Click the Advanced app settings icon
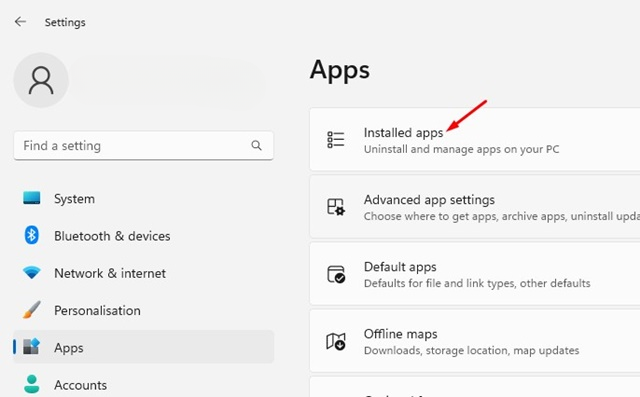This screenshot has width=640, height=397. (336, 207)
